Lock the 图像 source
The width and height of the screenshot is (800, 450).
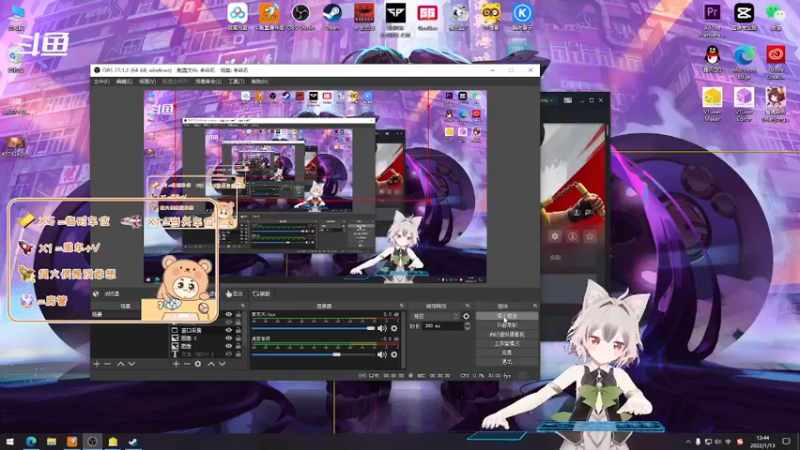(238, 346)
